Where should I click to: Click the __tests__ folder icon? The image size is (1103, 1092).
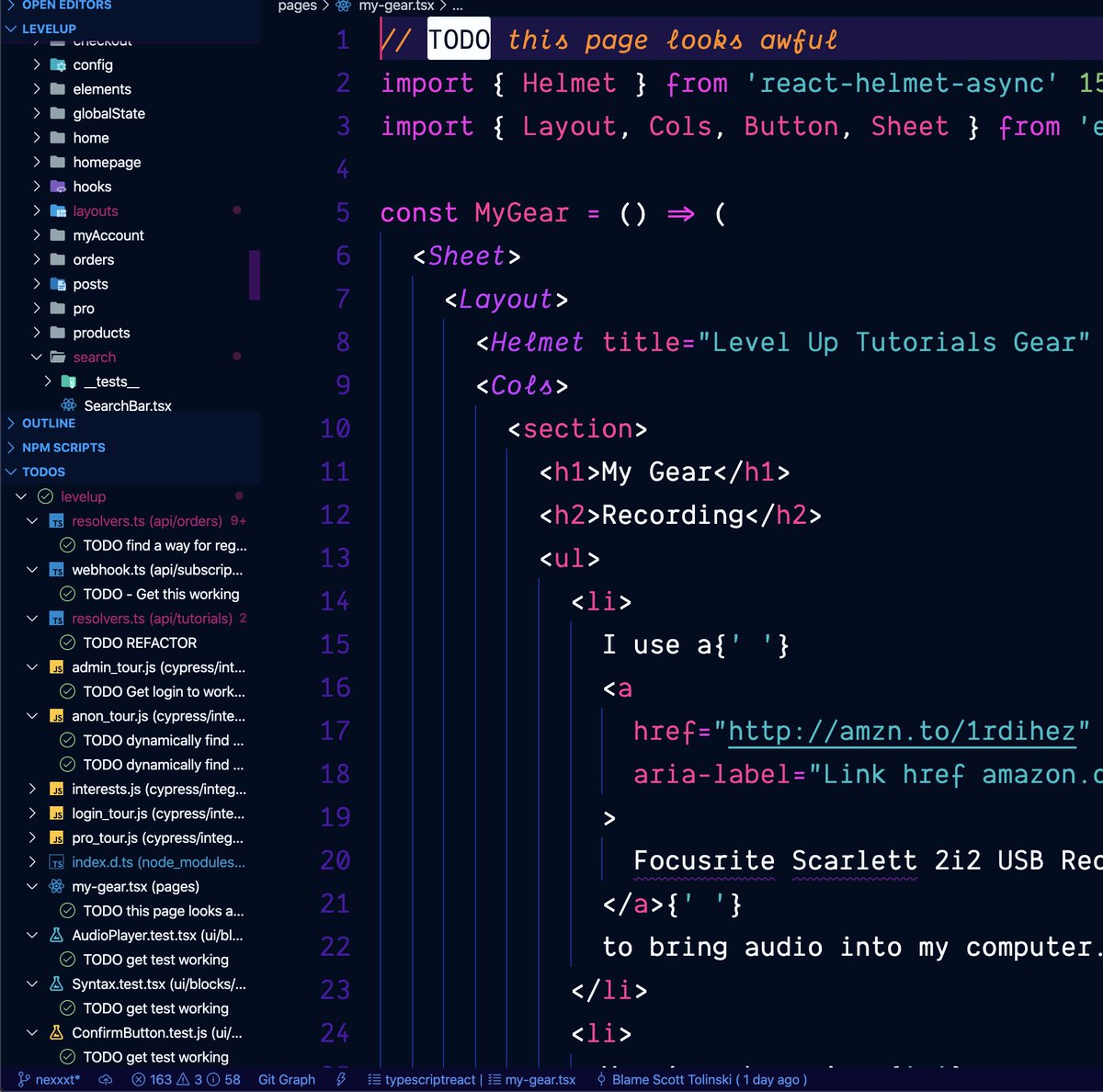68,381
